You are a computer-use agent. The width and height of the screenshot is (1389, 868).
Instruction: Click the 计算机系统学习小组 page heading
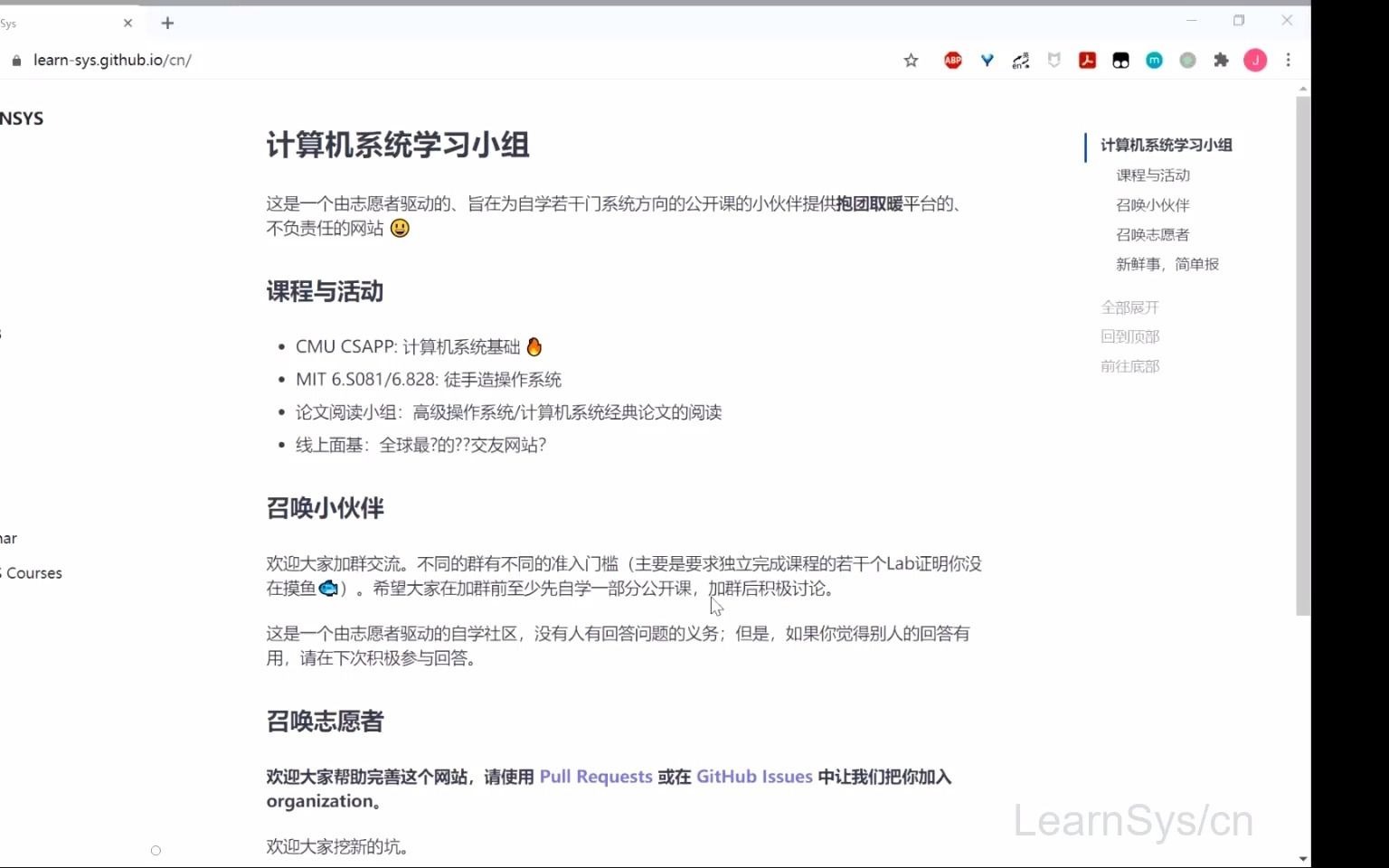coord(398,146)
